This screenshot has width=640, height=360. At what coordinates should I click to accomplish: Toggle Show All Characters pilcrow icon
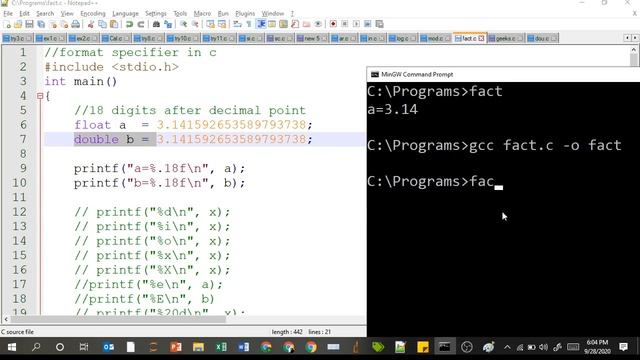(249, 24)
